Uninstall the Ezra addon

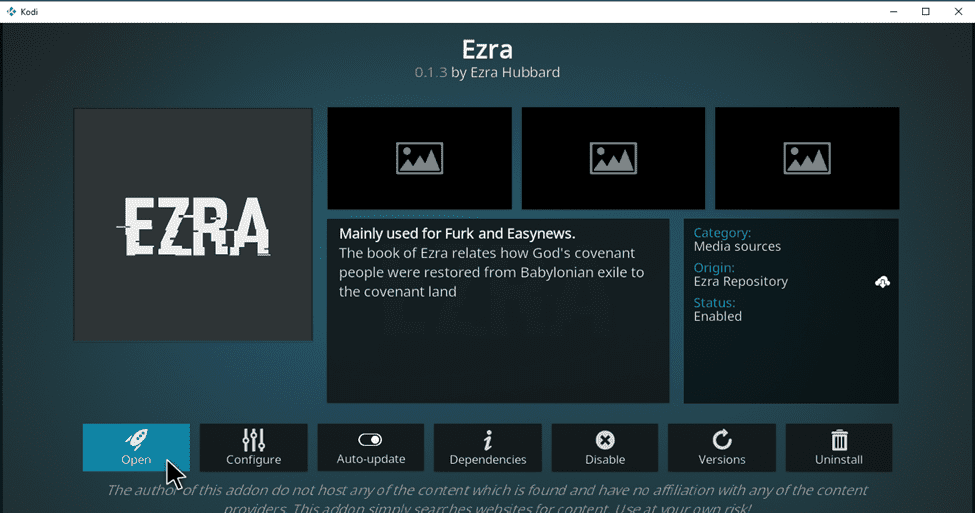(x=839, y=448)
